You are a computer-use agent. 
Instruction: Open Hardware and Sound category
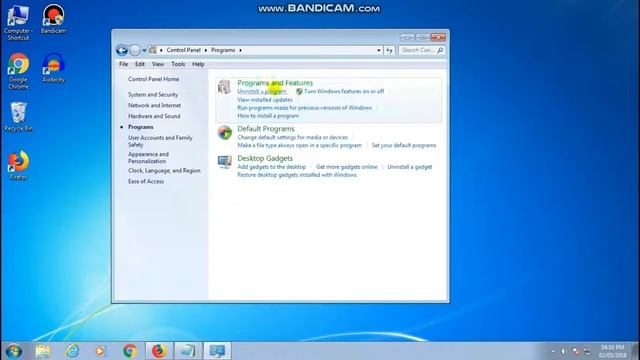[x=154, y=116]
